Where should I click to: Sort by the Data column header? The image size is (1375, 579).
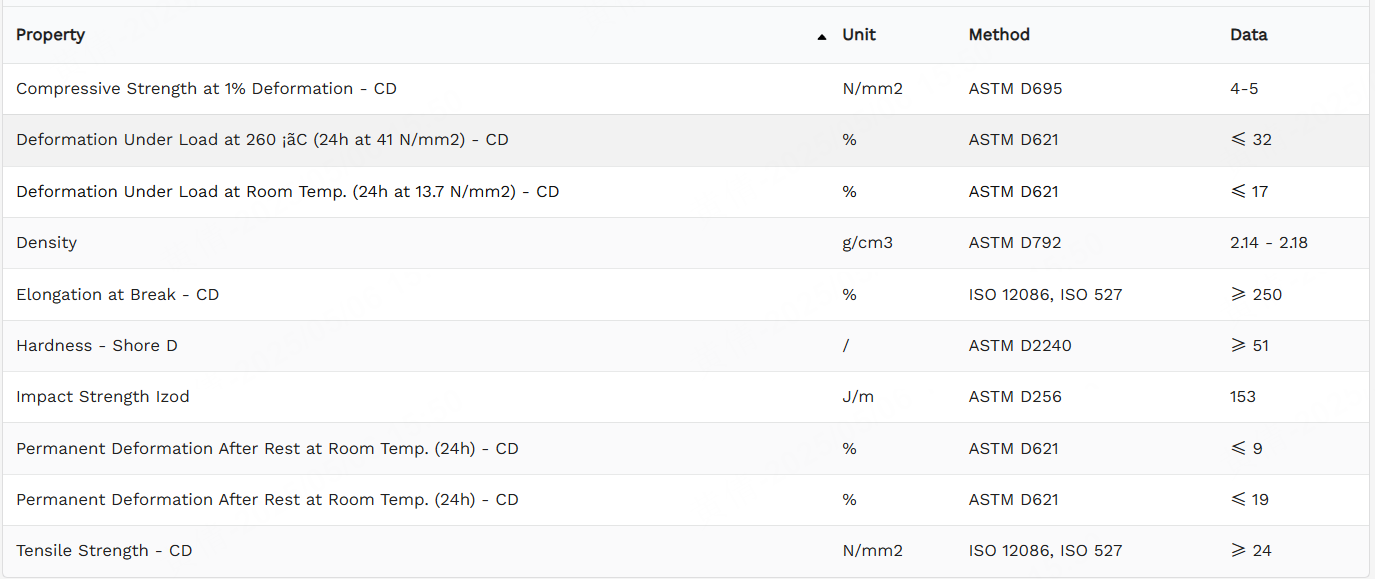point(1248,35)
